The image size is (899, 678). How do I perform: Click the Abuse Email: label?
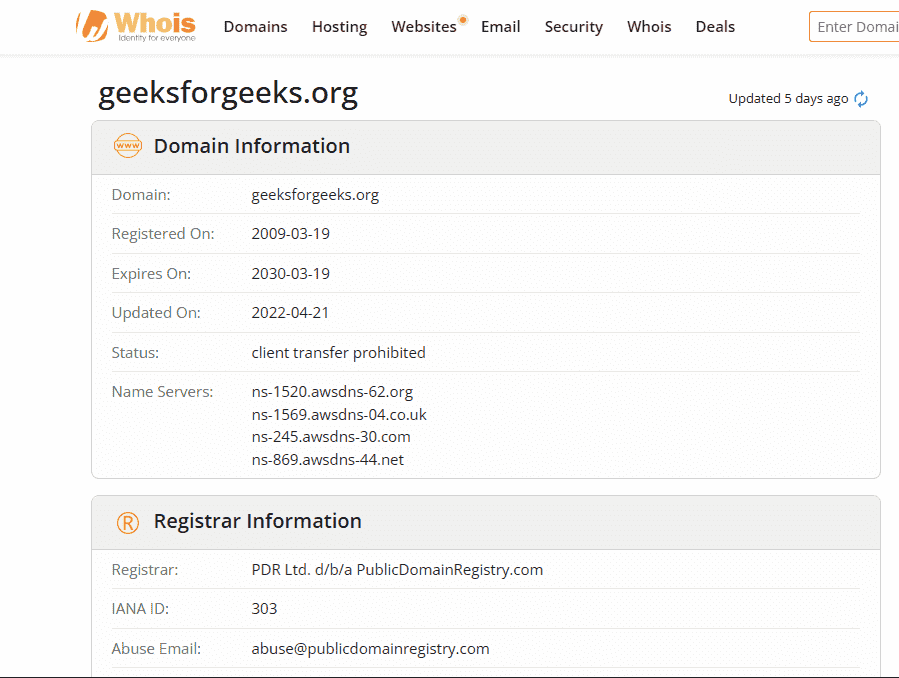pos(157,649)
